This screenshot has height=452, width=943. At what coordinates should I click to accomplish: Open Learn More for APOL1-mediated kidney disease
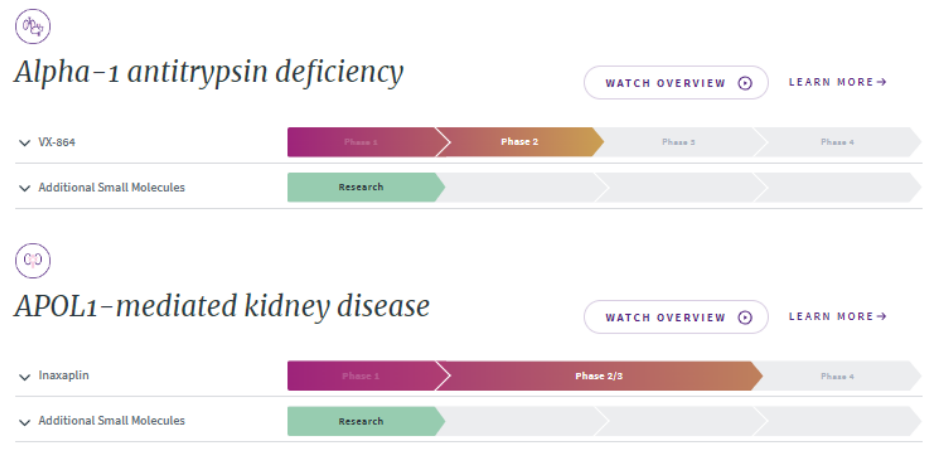pos(837,317)
